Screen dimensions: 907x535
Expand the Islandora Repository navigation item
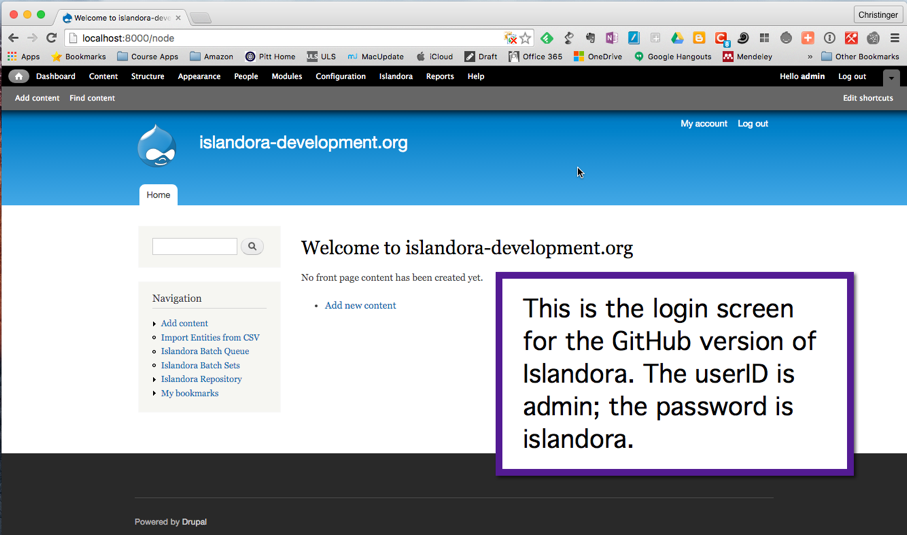[155, 380]
